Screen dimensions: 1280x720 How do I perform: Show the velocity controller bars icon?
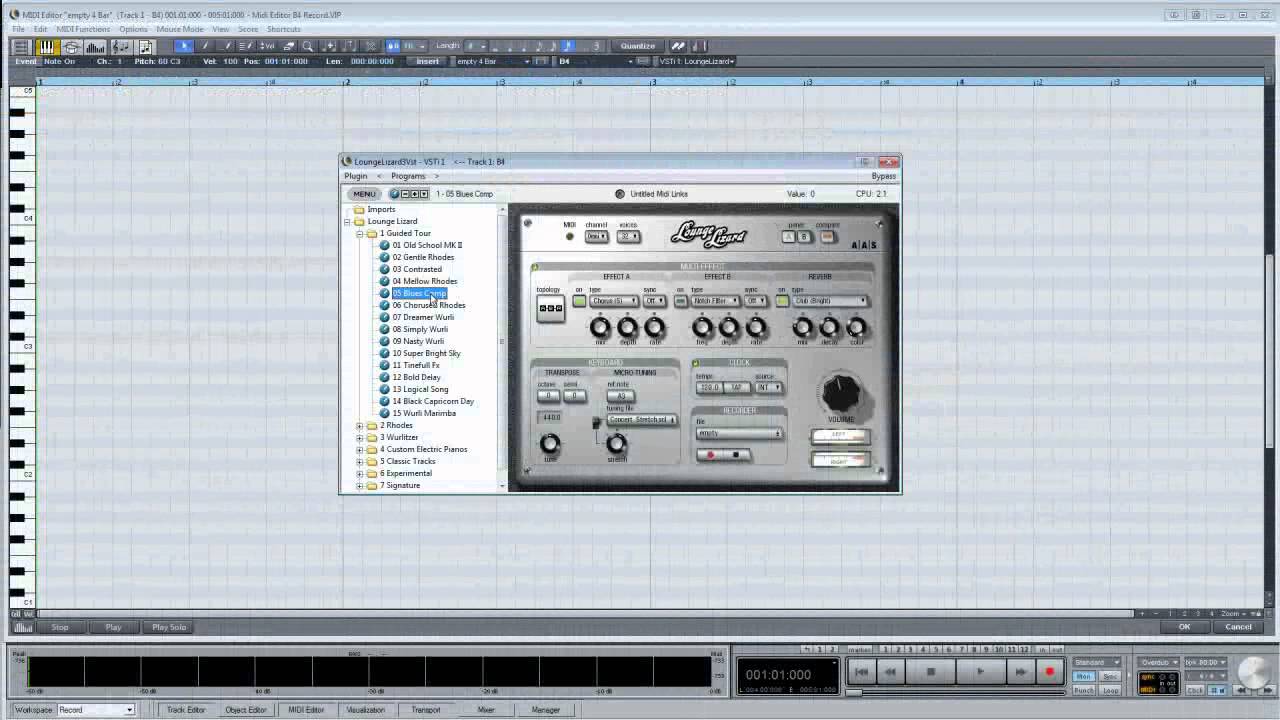pyautogui.click(x=95, y=46)
